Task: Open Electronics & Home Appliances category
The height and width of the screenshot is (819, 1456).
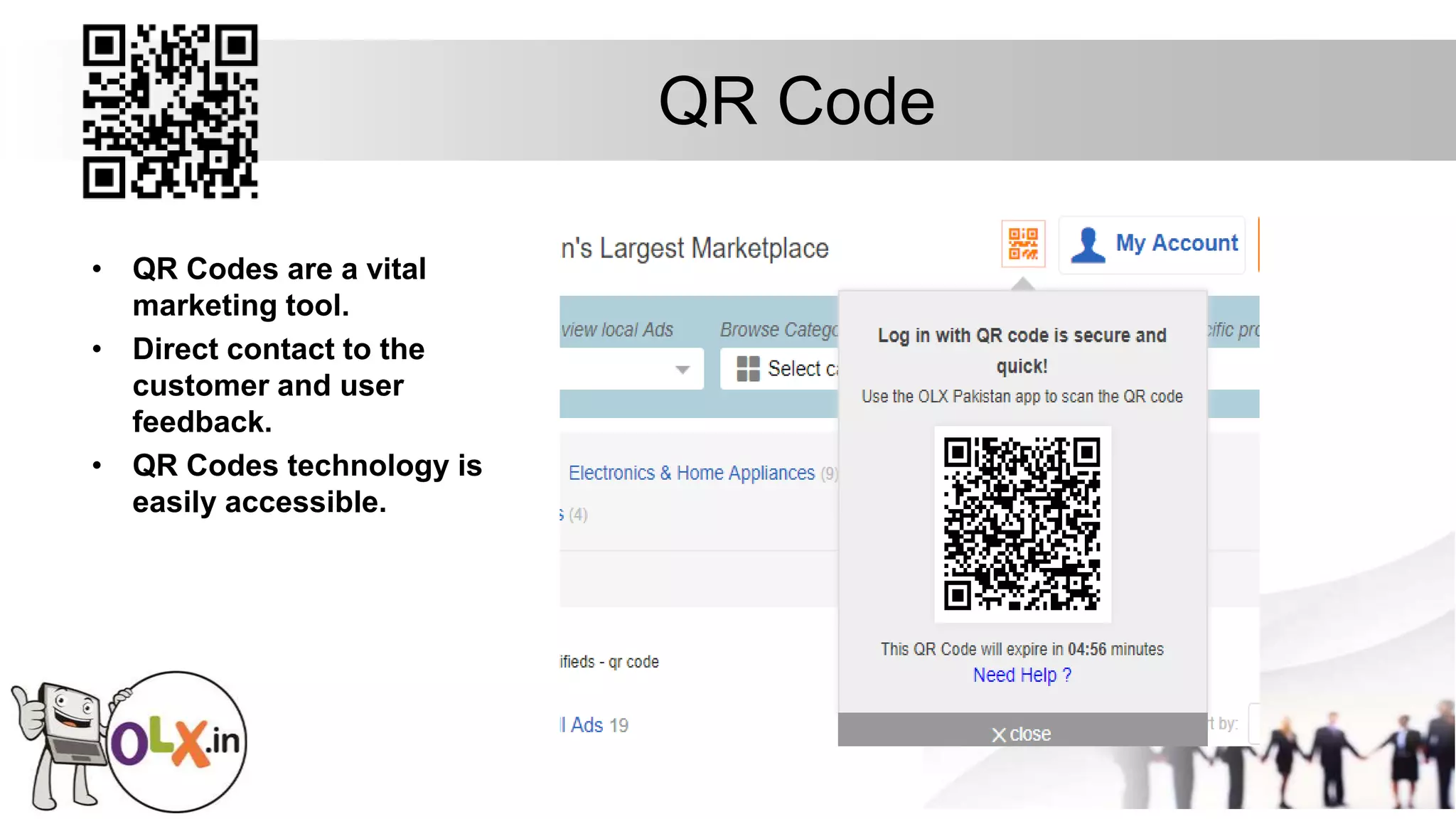Action: [692, 473]
